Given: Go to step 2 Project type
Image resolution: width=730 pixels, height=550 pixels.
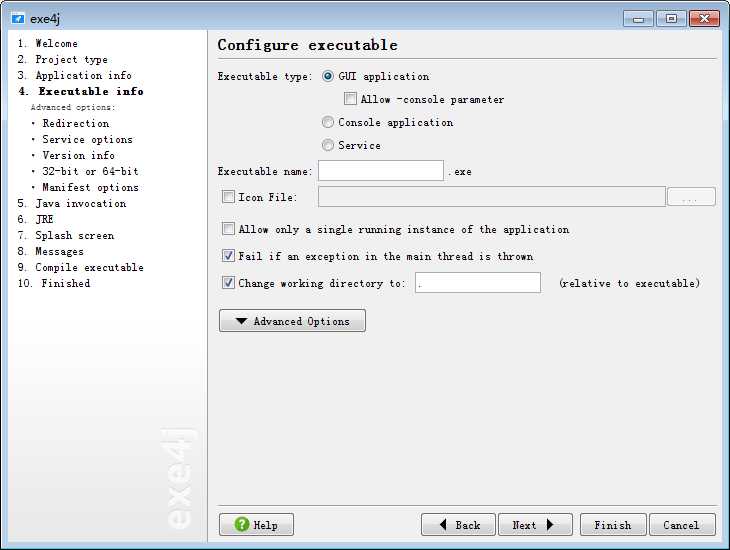Looking at the screenshot, I should (x=62, y=60).
